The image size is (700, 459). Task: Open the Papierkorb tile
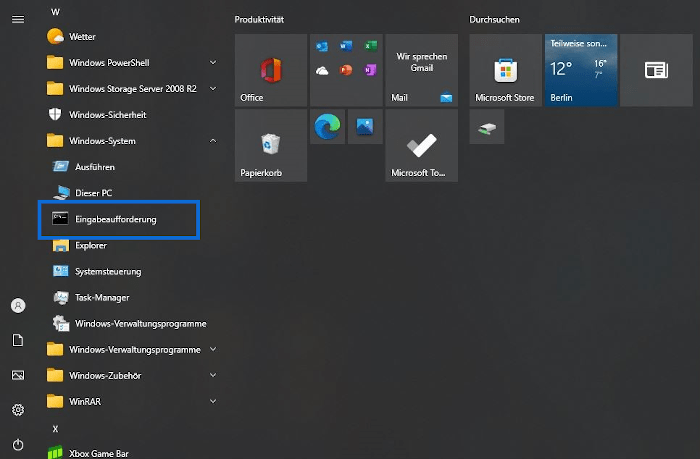tap(271, 146)
